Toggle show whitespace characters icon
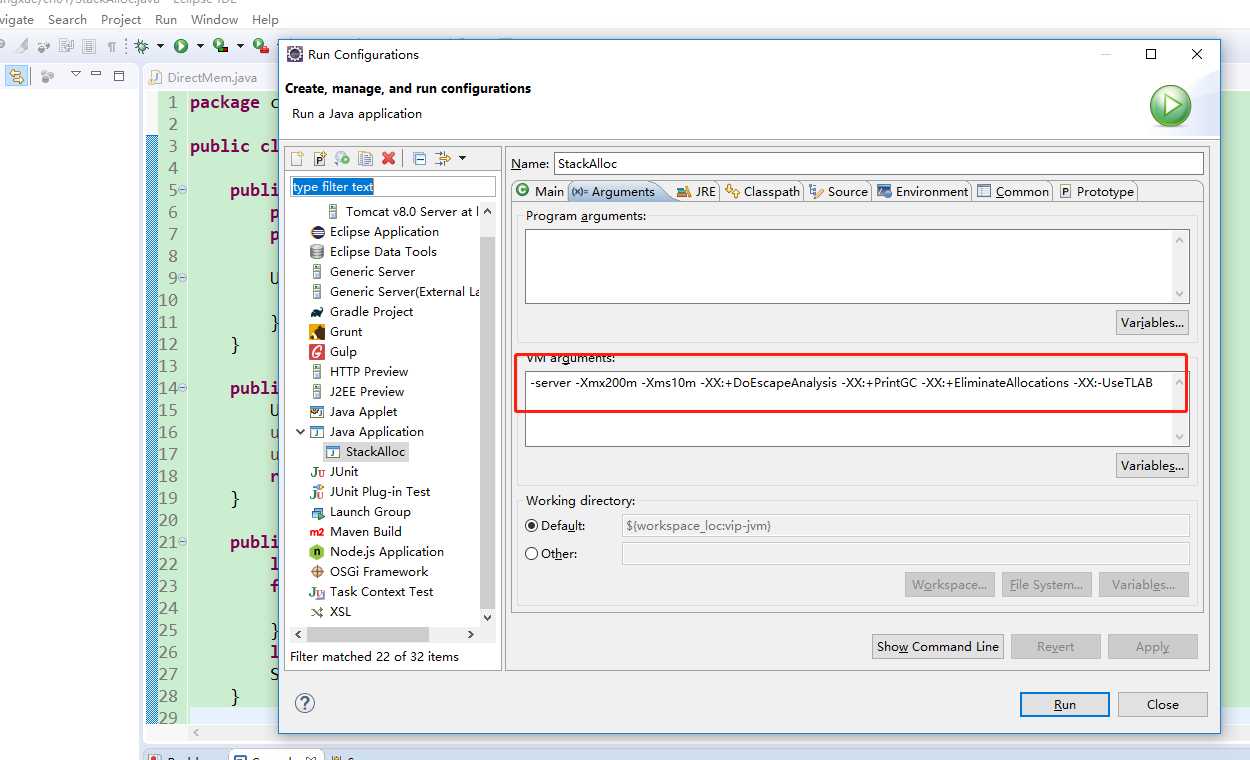 pyautogui.click(x=112, y=46)
